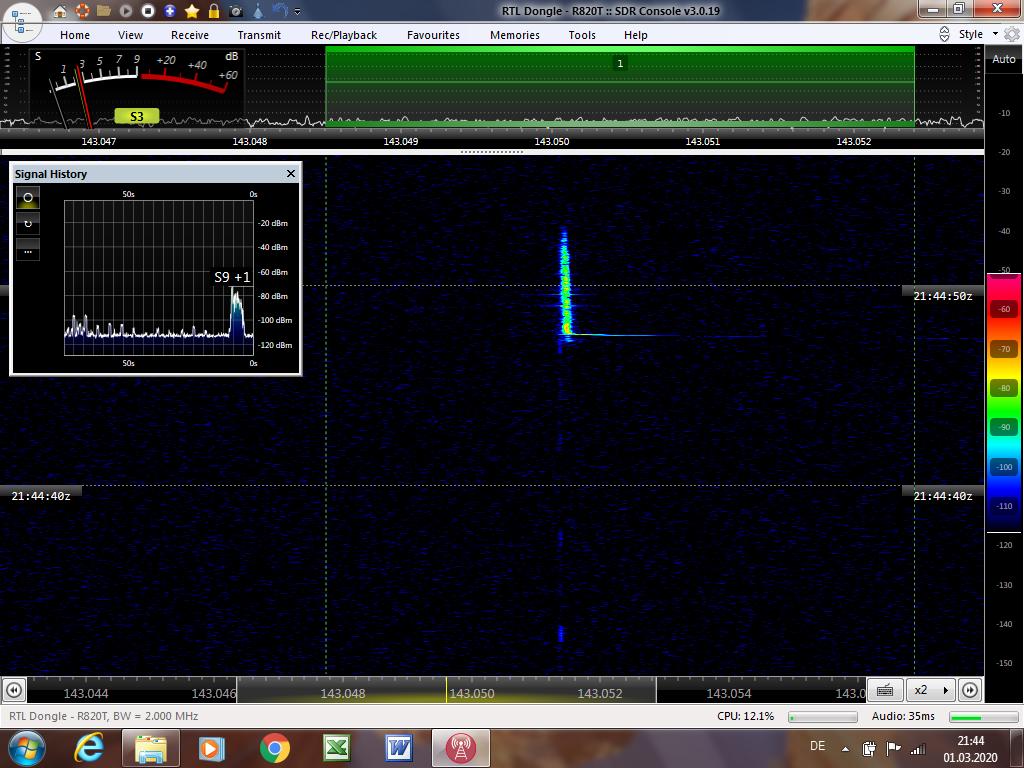This screenshot has width=1024, height=768.
Task: Click the highlighted span in frequency navigator
Action: click(x=446, y=690)
